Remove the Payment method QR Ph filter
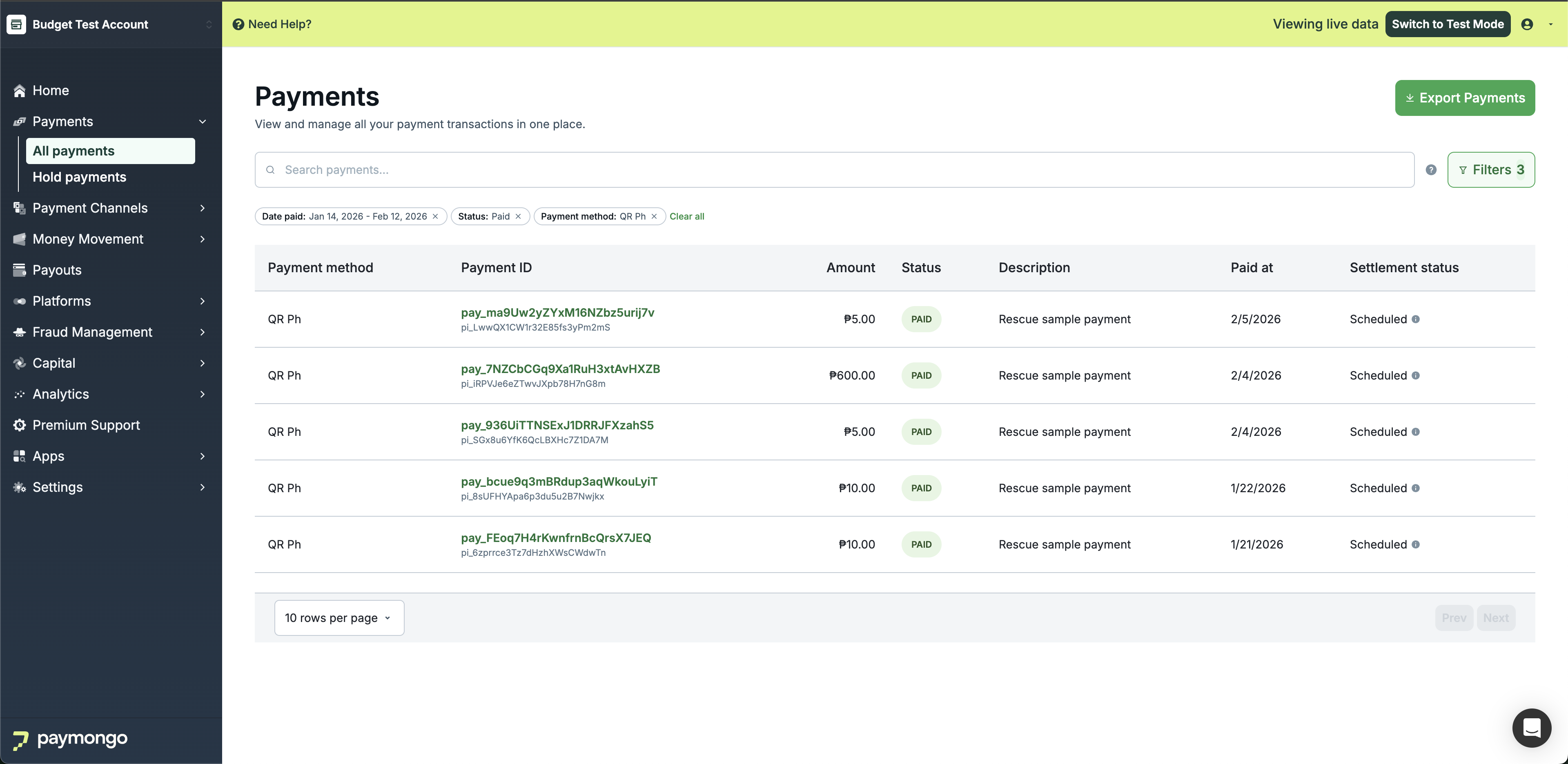 coord(654,217)
